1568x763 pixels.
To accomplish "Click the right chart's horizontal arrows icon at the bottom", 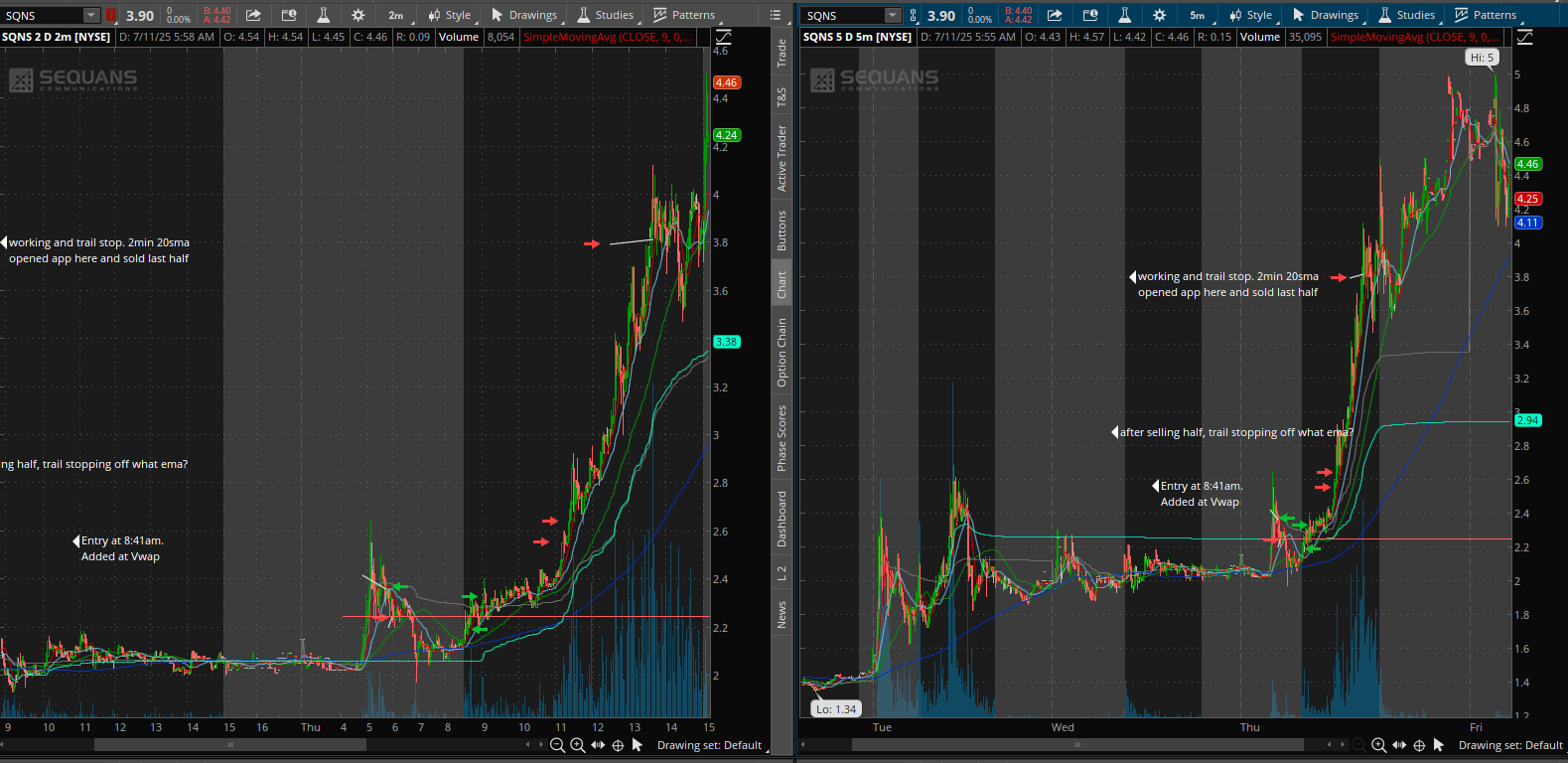I will click(1399, 745).
